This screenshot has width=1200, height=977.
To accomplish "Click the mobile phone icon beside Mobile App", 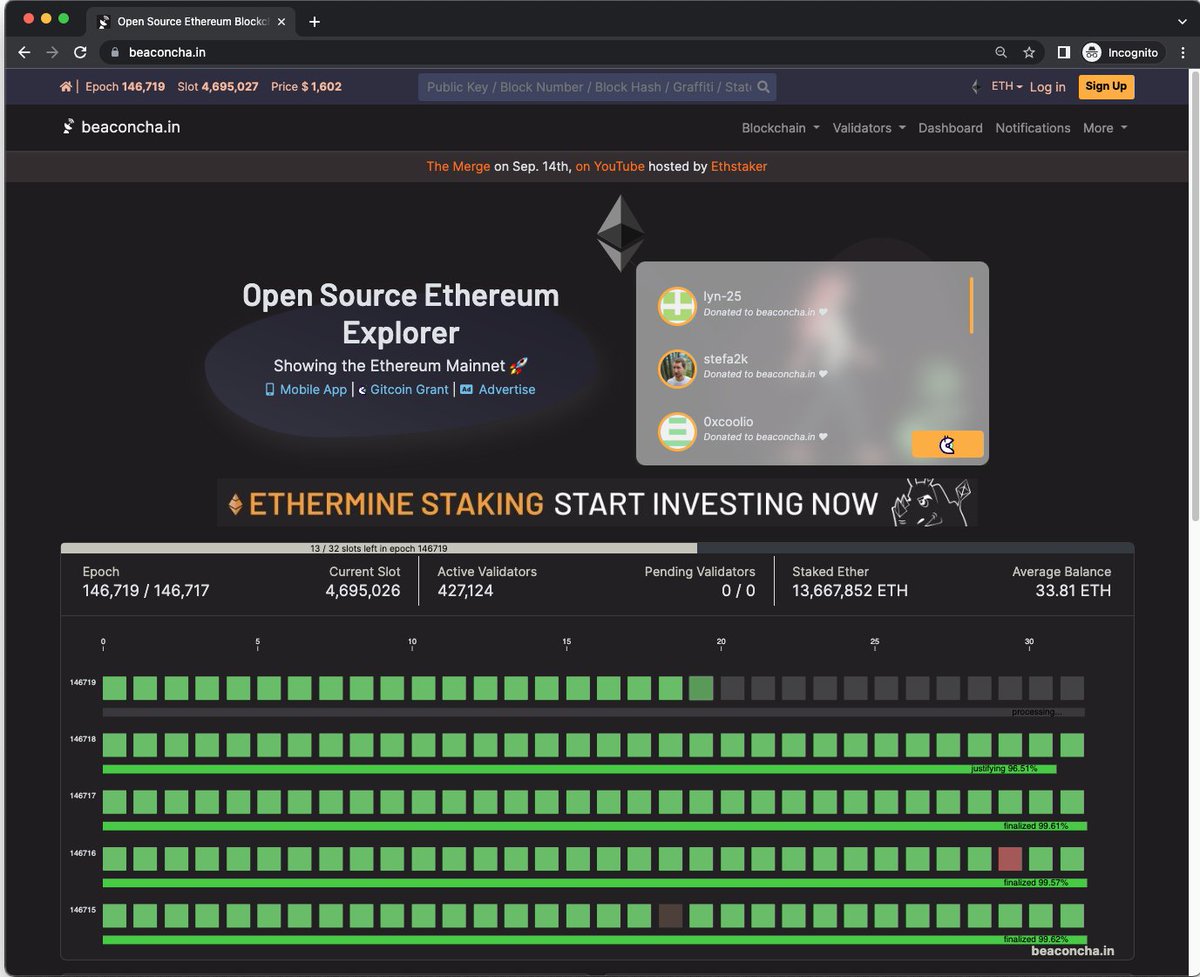I will (269, 389).
